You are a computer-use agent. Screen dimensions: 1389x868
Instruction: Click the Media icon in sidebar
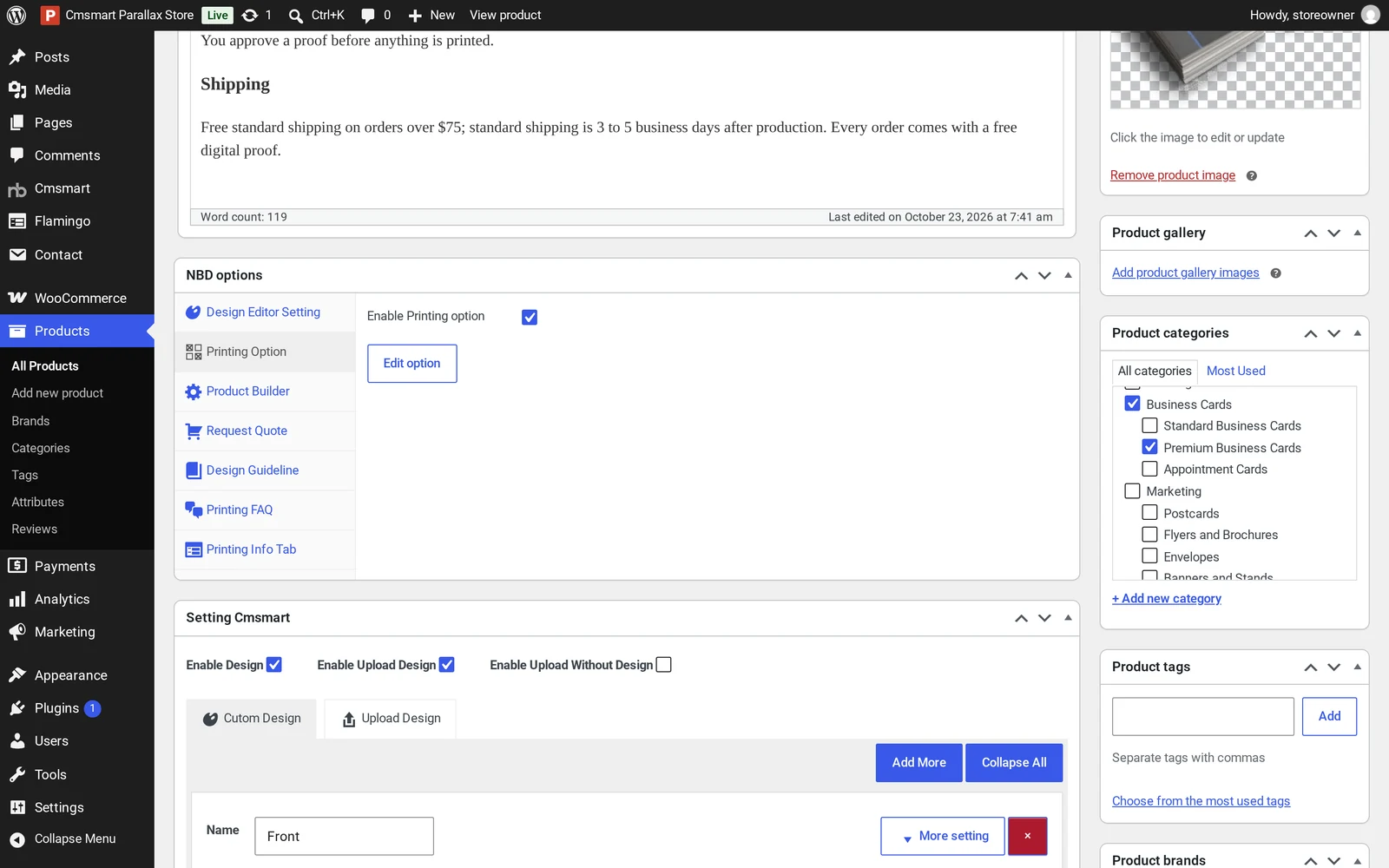(x=17, y=89)
